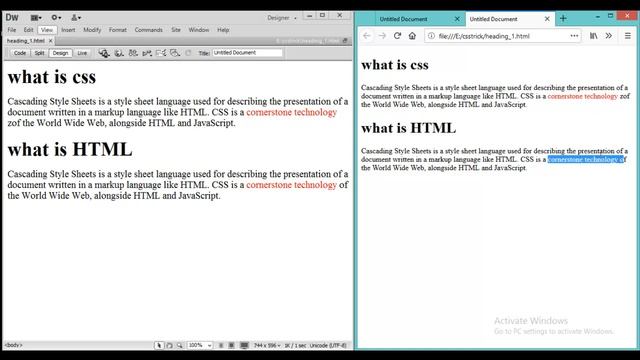Choose the Zoom tool in status bar

179,345
